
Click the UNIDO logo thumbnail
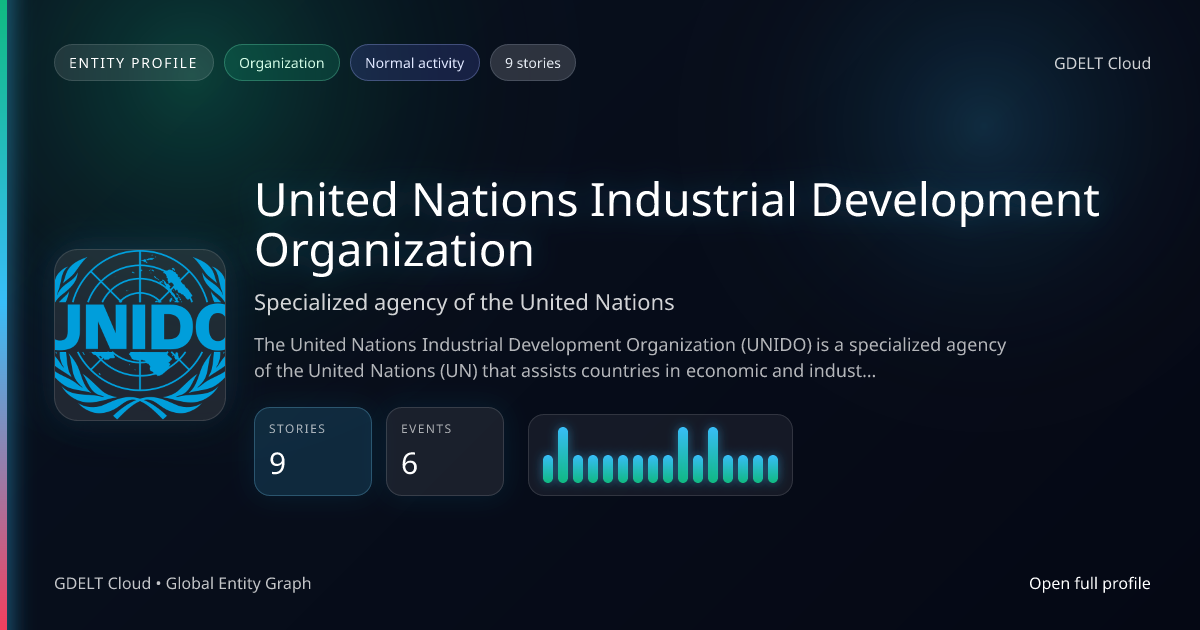point(140,335)
